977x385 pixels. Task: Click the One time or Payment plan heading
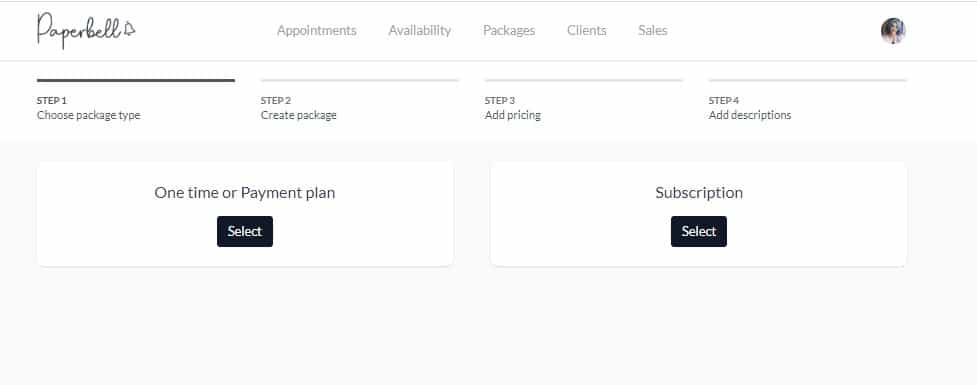click(x=245, y=192)
